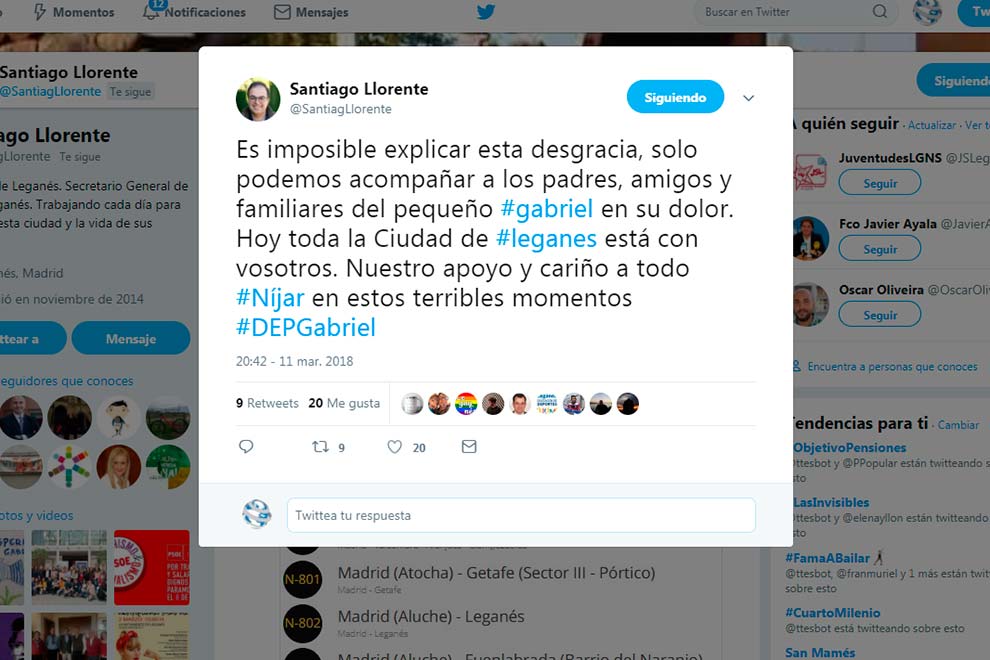The height and width of the screenshot is (660, 990).
Task: Open the rainbow-colored liker avatar
Action: (x=466, y=404)
